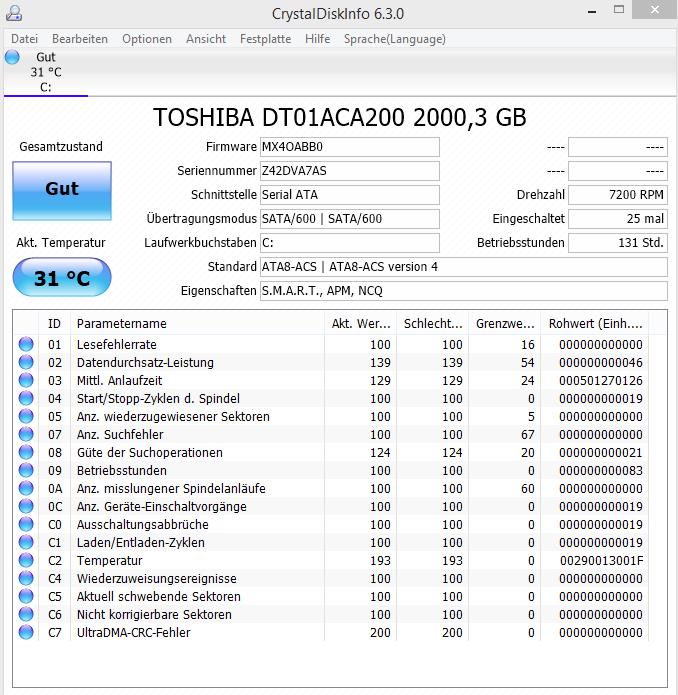Click the Akt. Wer... column header
This screenshot has width=678, height=695.
point(361,324)
